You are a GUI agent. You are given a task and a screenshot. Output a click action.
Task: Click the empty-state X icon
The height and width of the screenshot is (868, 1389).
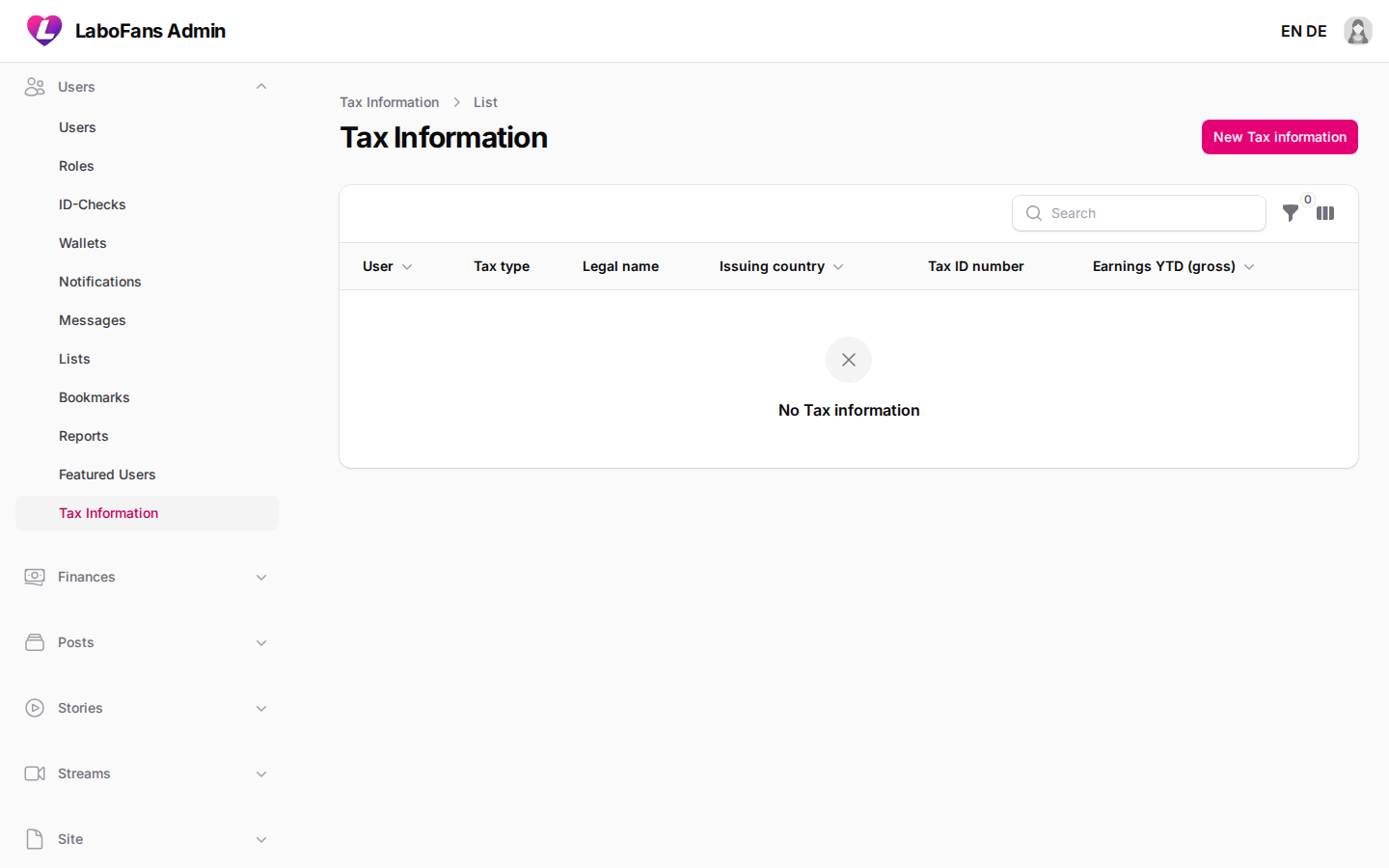pos(849,360)
